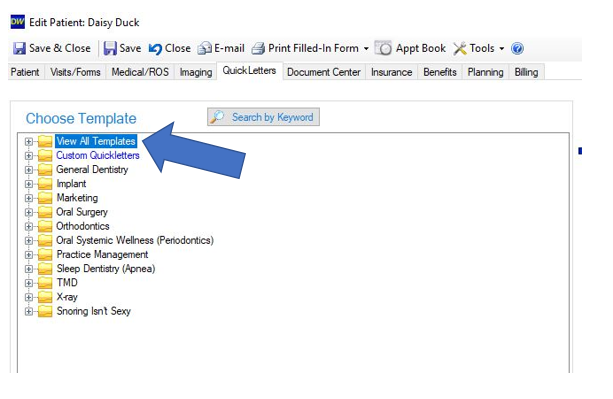The image size is (613, 399).
Task: Open the blue help question mark
Action: 517,48
